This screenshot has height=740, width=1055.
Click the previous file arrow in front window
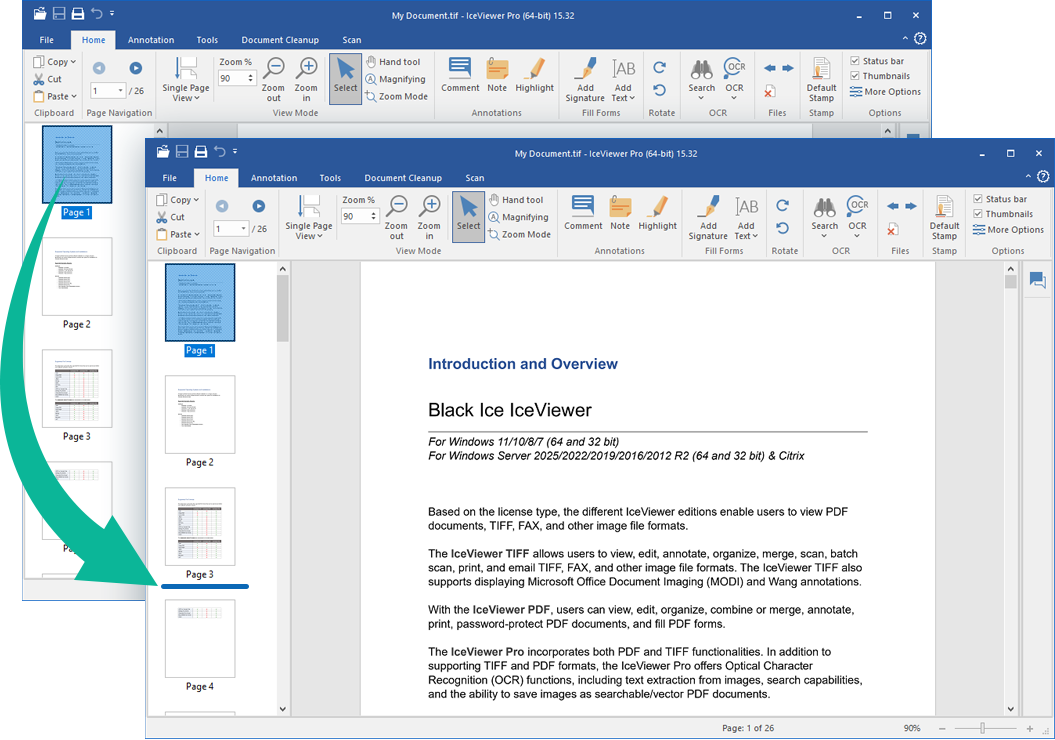(x=893, y=206)
